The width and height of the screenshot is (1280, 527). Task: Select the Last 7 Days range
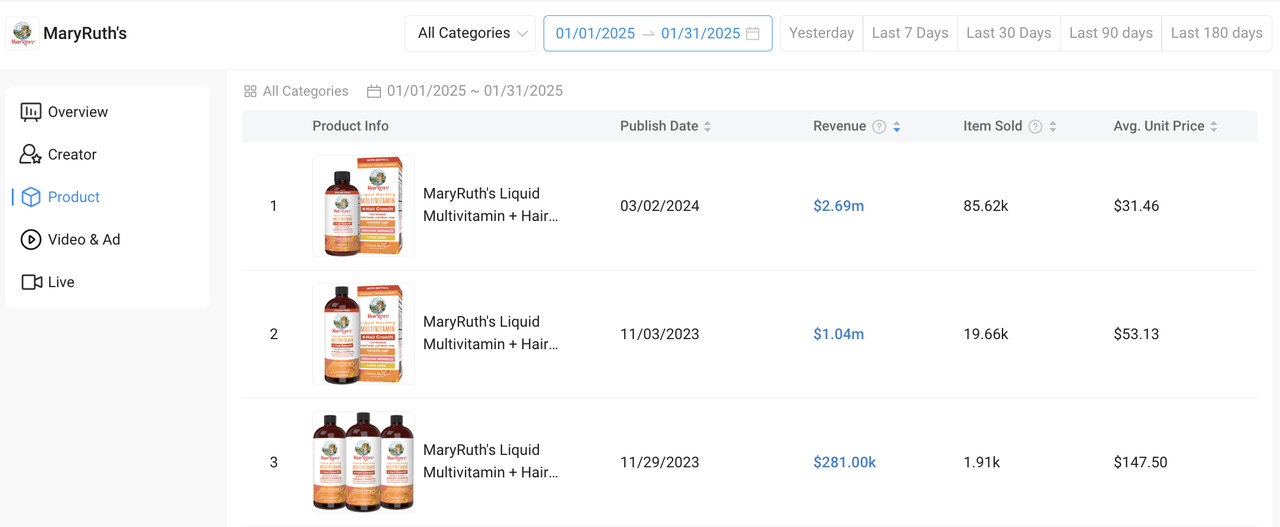coord(910,33)
